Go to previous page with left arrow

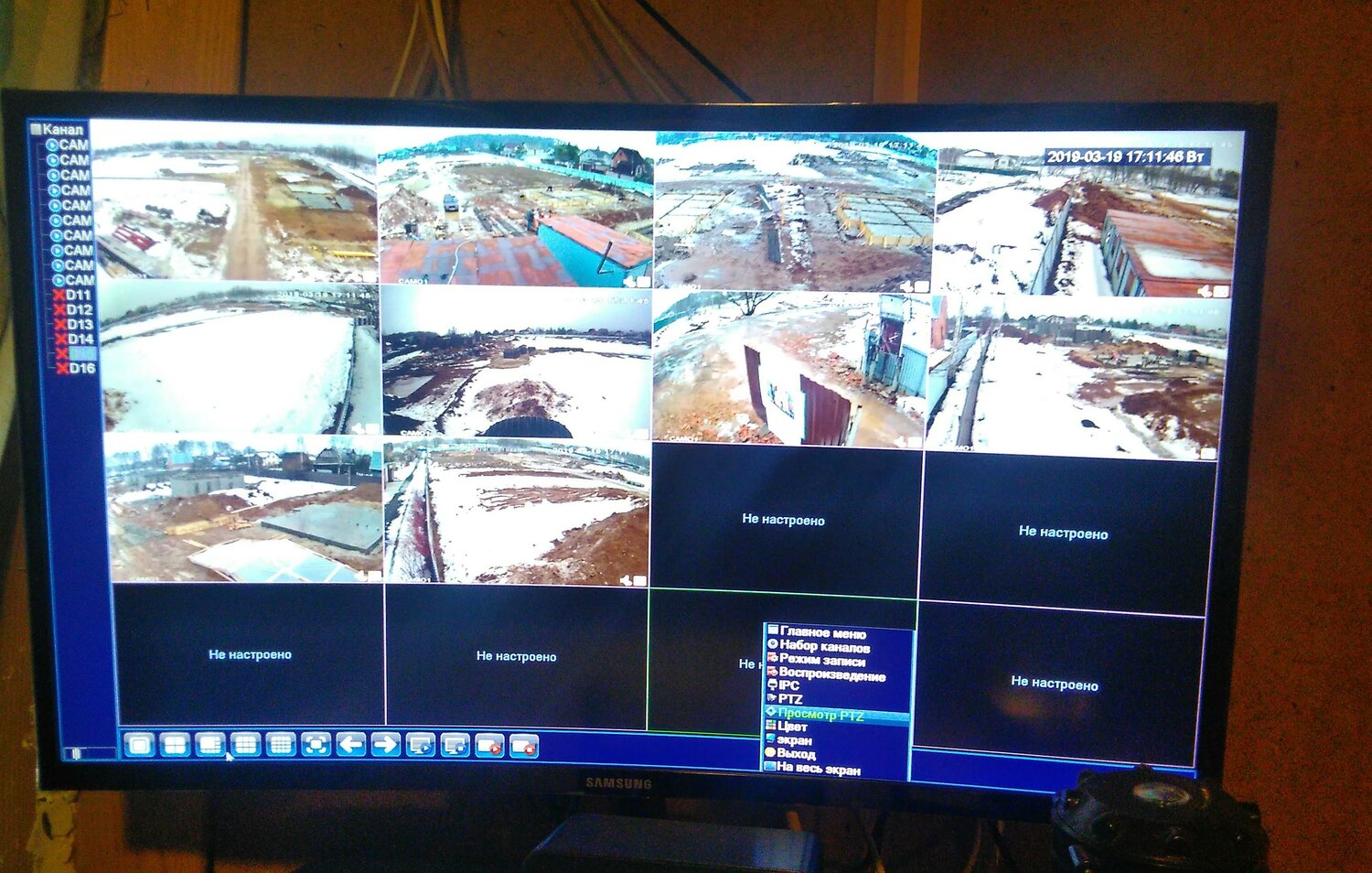(351, 745)
